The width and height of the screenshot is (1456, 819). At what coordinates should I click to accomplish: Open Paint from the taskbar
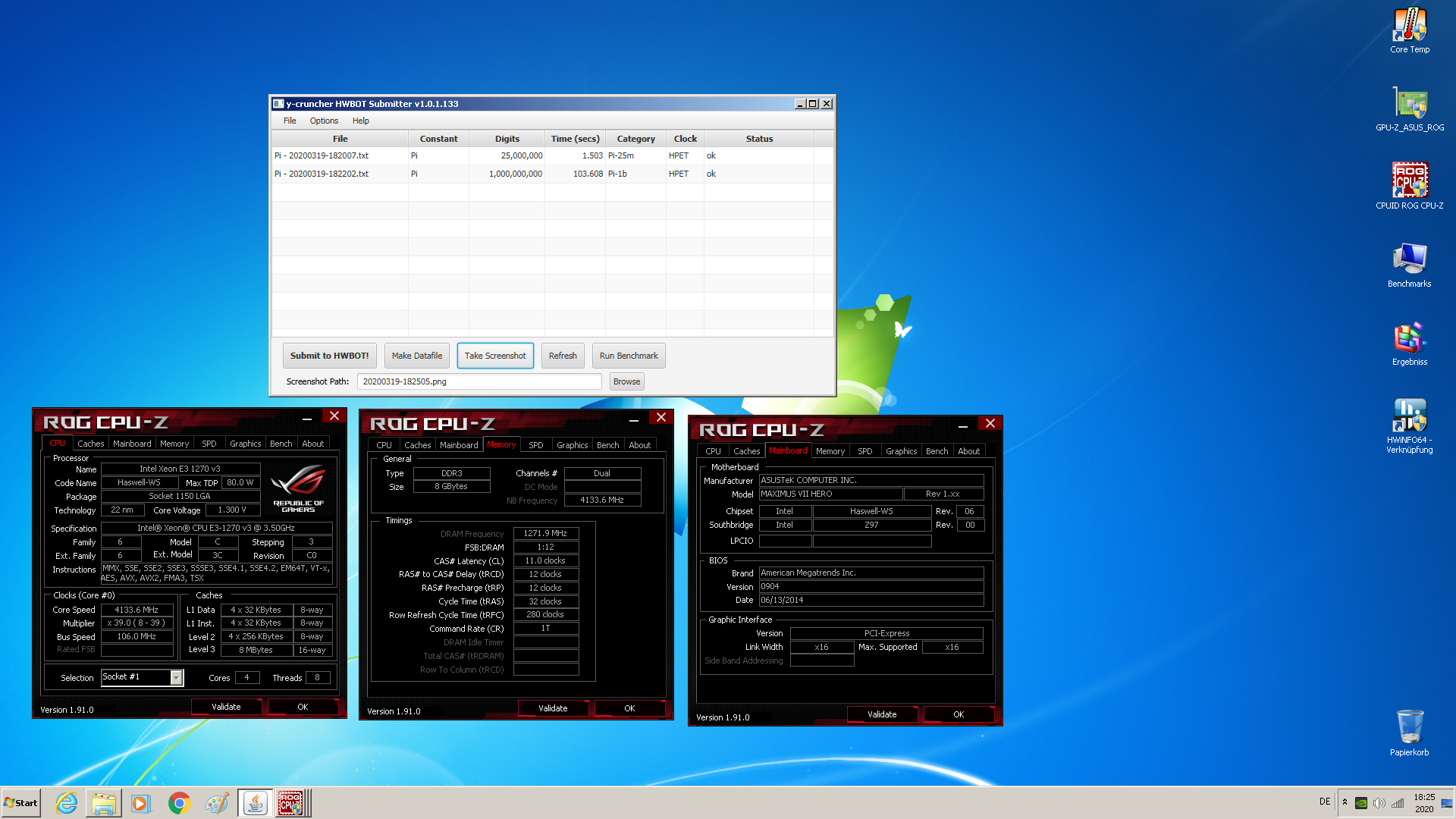click(x=217, y=803)
